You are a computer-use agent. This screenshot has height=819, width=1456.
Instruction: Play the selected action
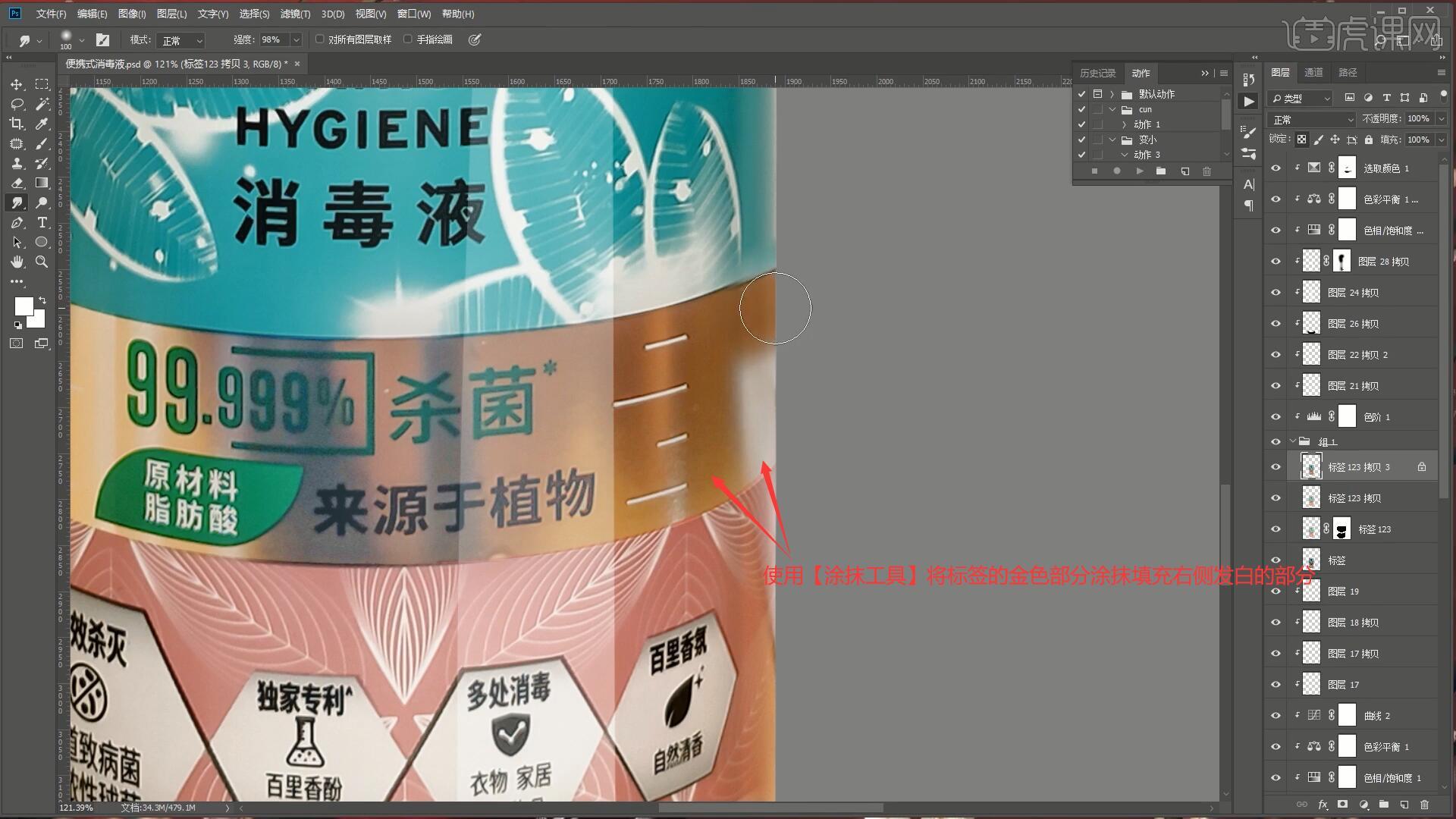[1139, 171]
